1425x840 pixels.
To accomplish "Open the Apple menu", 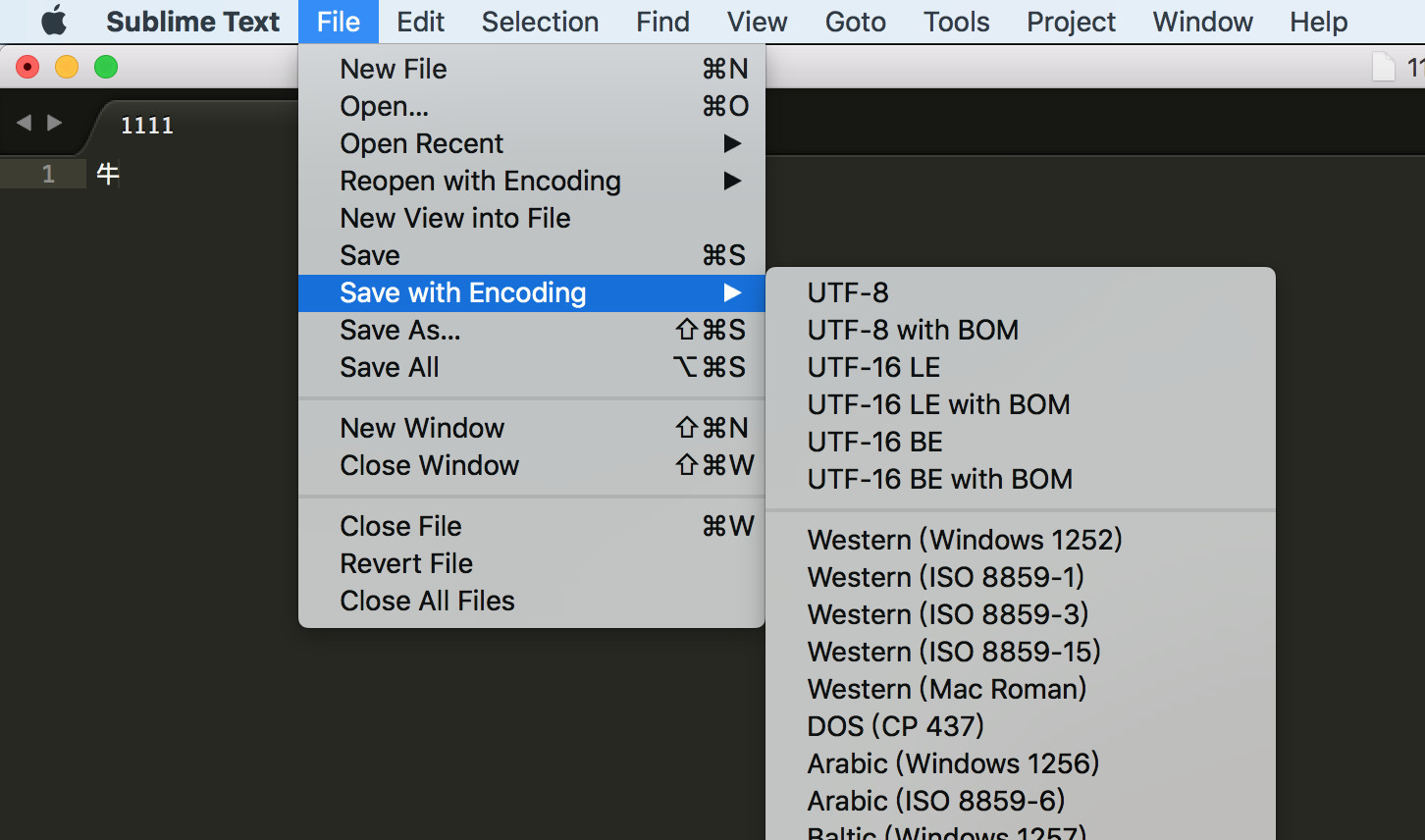I will tap(53, 22).
